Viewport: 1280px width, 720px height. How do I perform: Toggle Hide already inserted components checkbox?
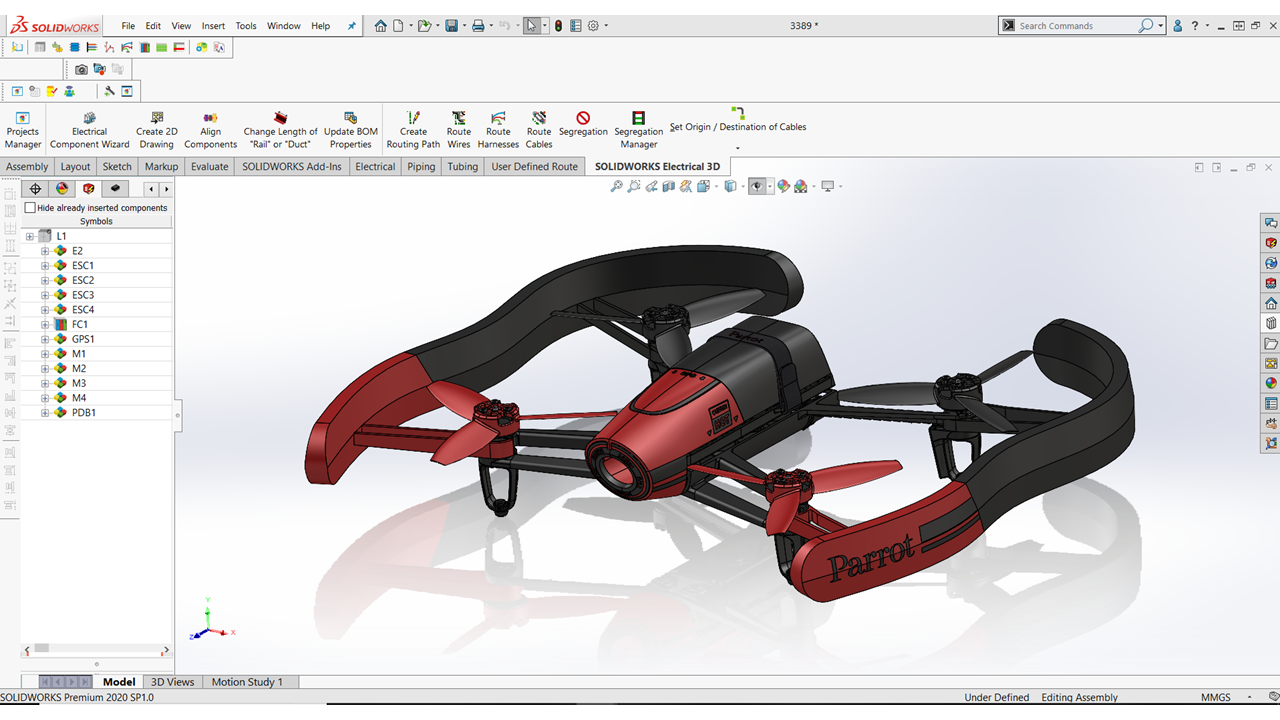pos(30,208)
